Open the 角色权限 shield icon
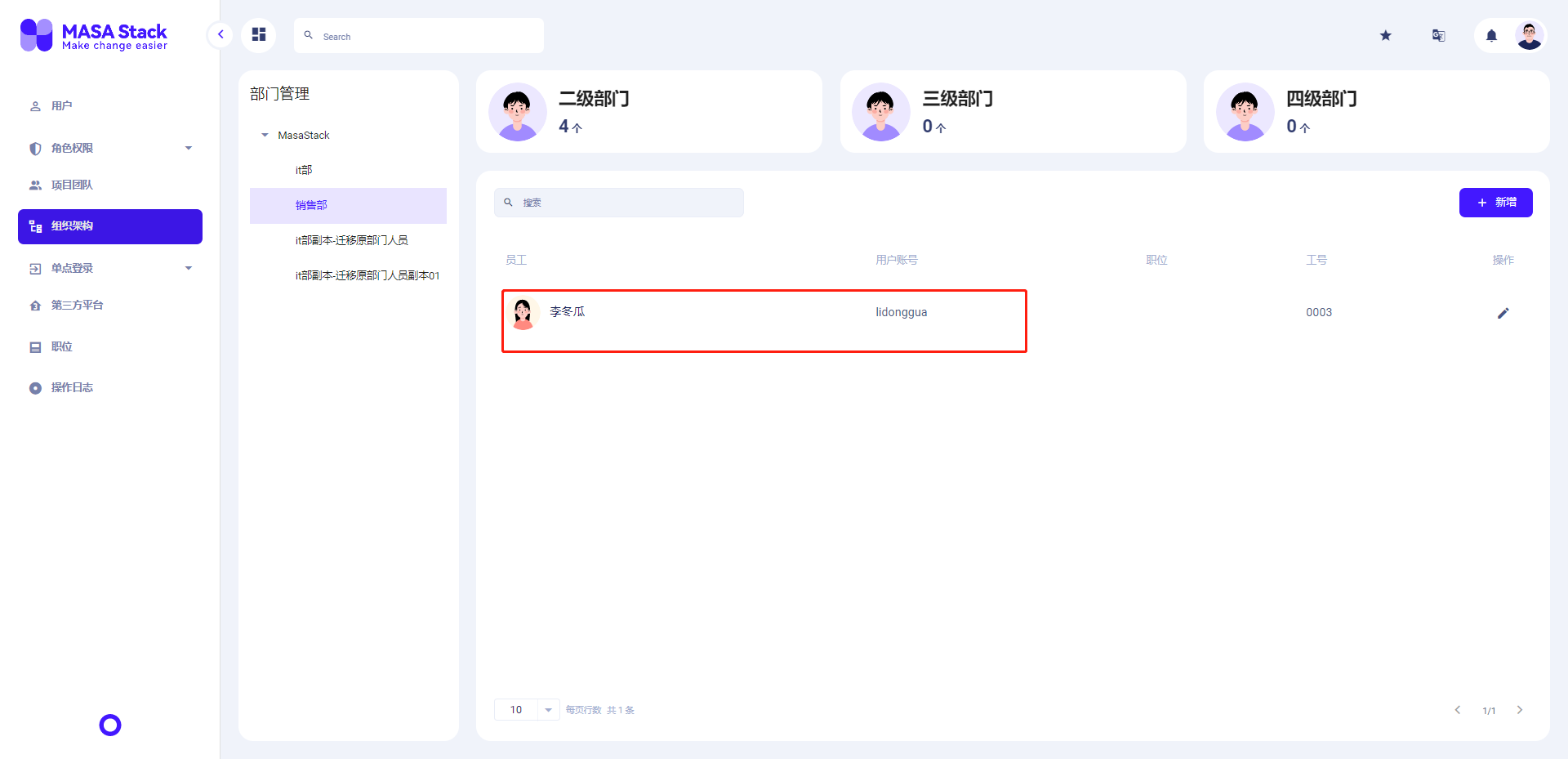 [x=34, y=148]
